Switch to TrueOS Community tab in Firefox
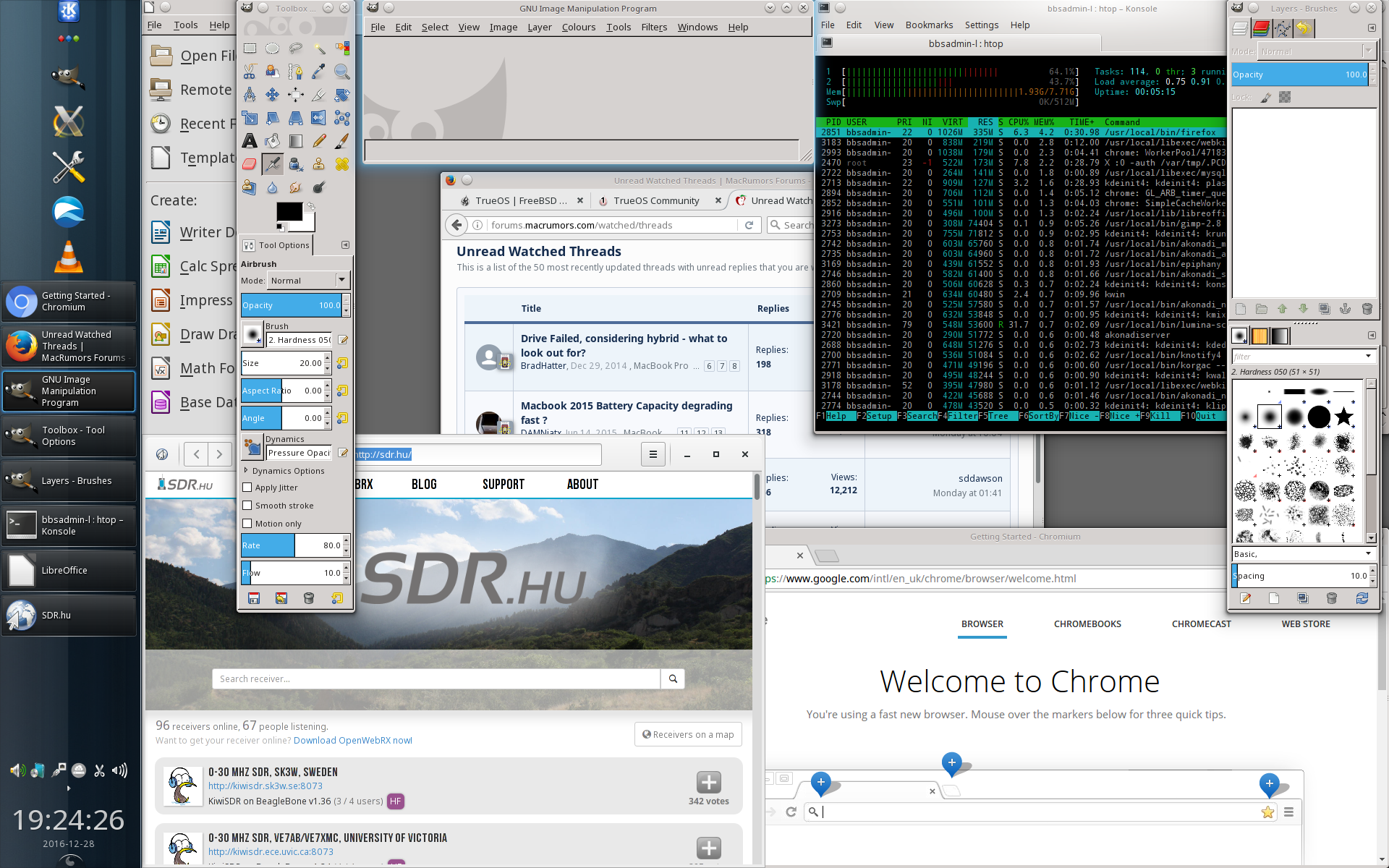Screen dimensions: 1389x868 tap(656, 200)
